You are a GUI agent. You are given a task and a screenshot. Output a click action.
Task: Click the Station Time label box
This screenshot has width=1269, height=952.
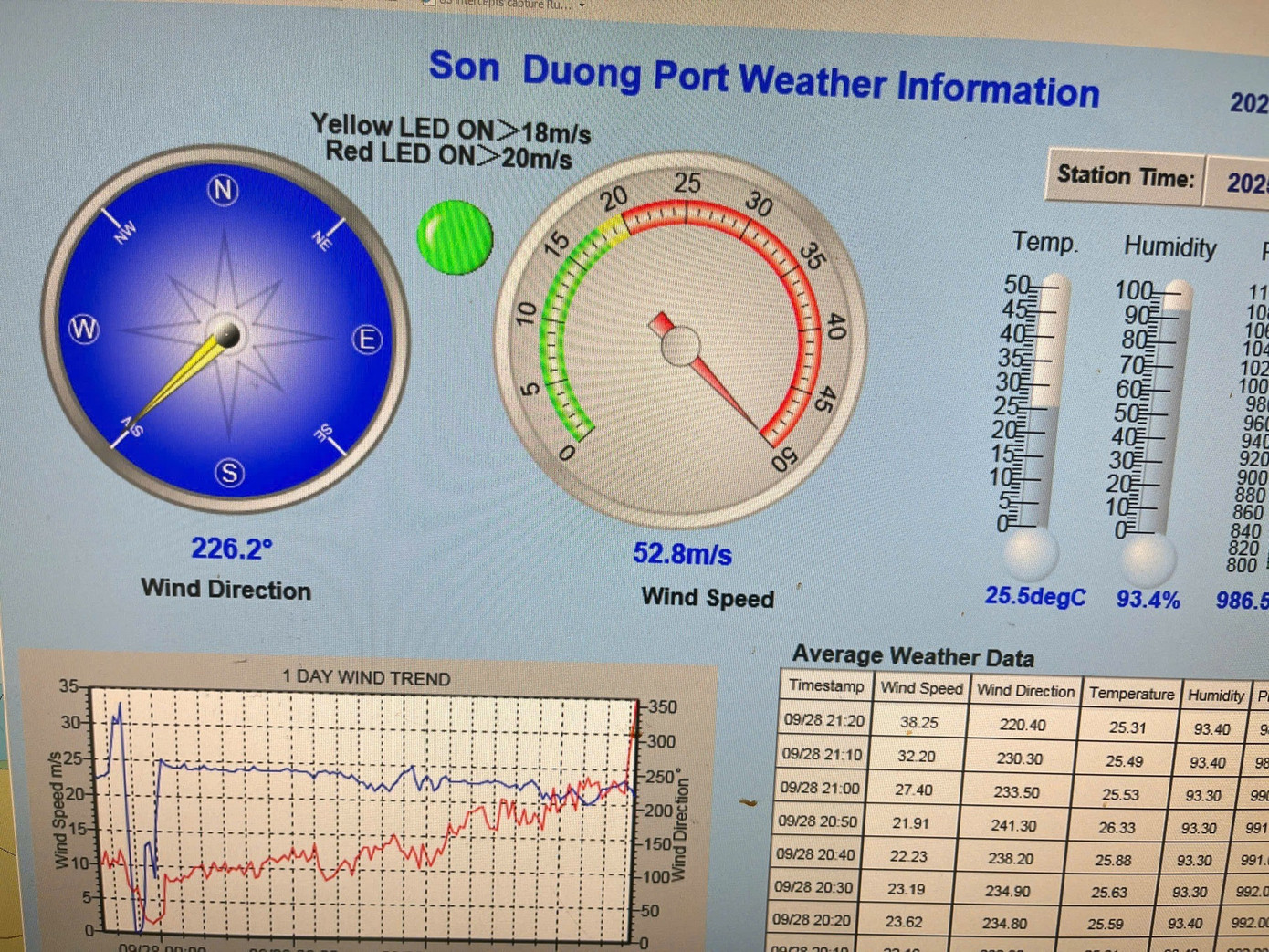point(1125,176)
